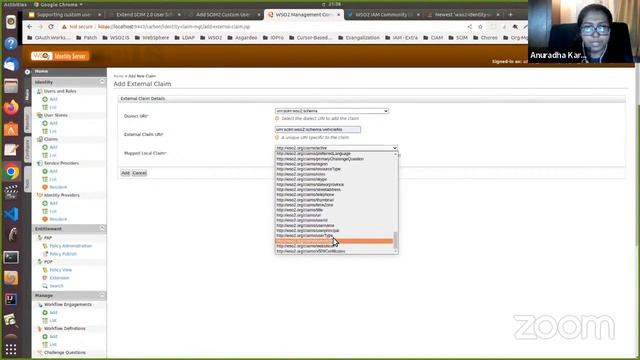This screenshot has height=360, width=640.
Task: Open Ubuntu Software from the dock
Action: (11, 129)
